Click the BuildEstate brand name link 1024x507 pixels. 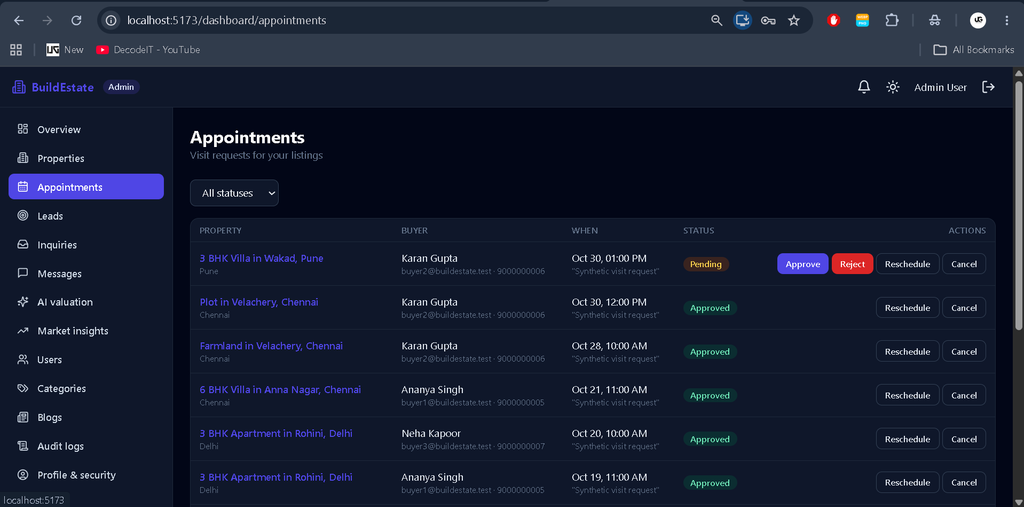63,87
